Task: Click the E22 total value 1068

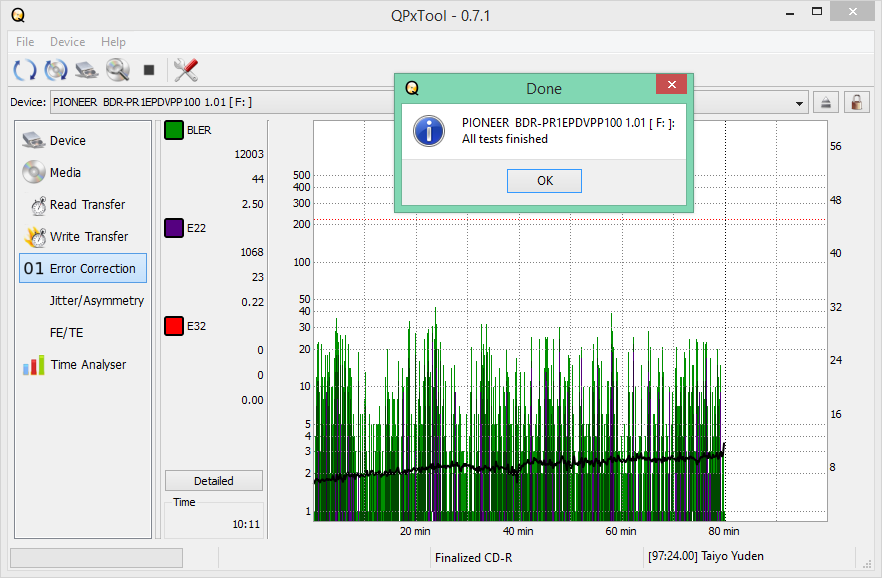Action: pyautogui.click(x=251, y=252)
